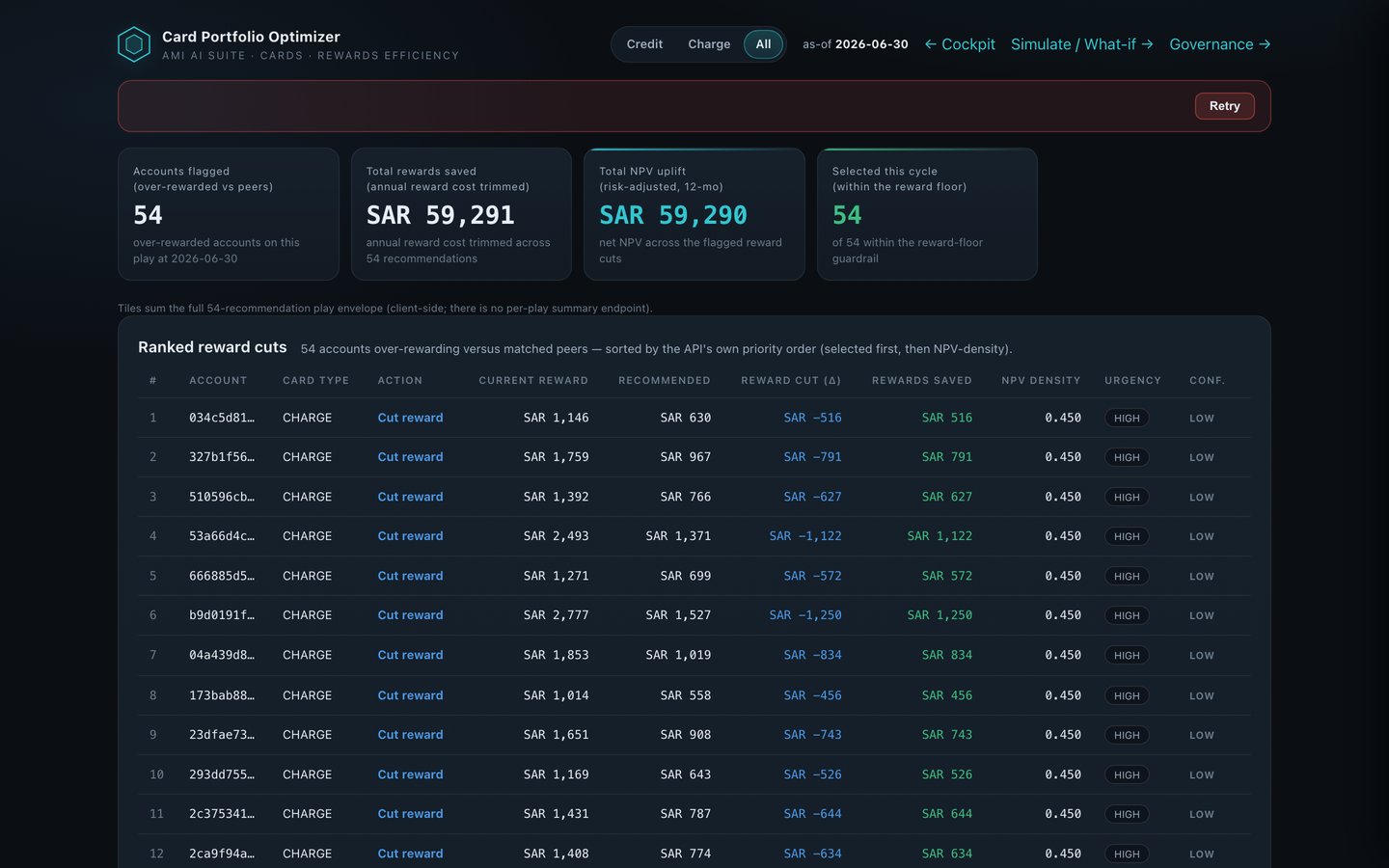Viewport: 1389px width, 868px height.
Task: Click the REWARD CUT (Δ) column header
Action: click(x=791, y=381)
